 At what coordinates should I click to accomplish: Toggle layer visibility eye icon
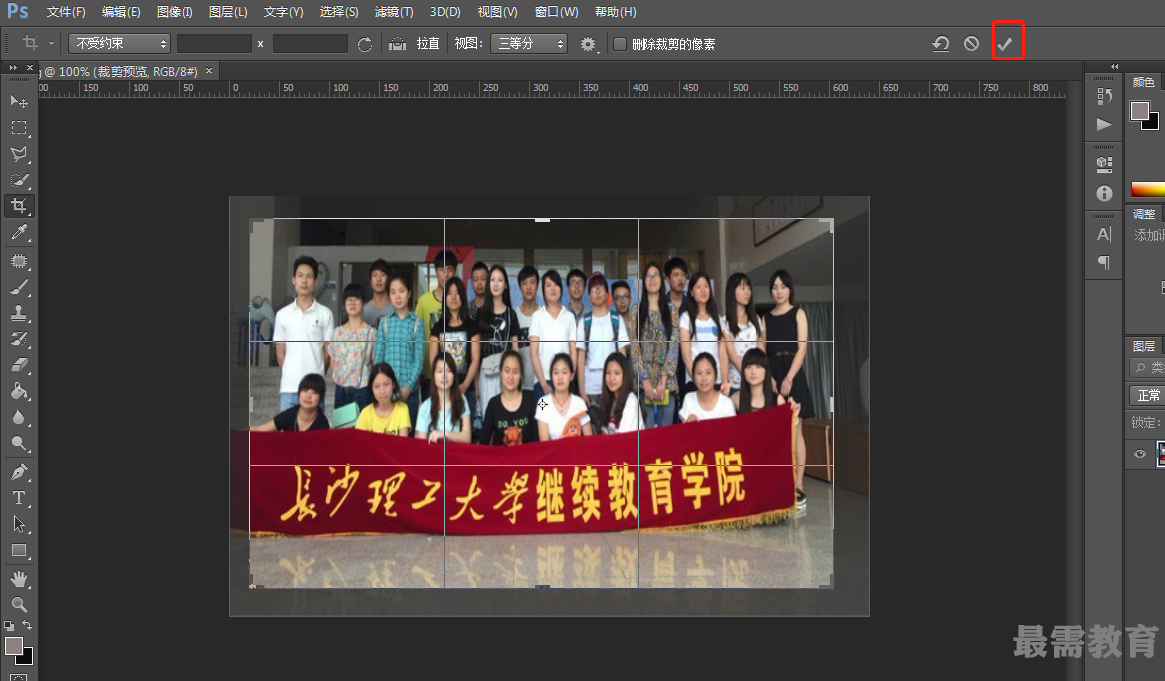1140,454
